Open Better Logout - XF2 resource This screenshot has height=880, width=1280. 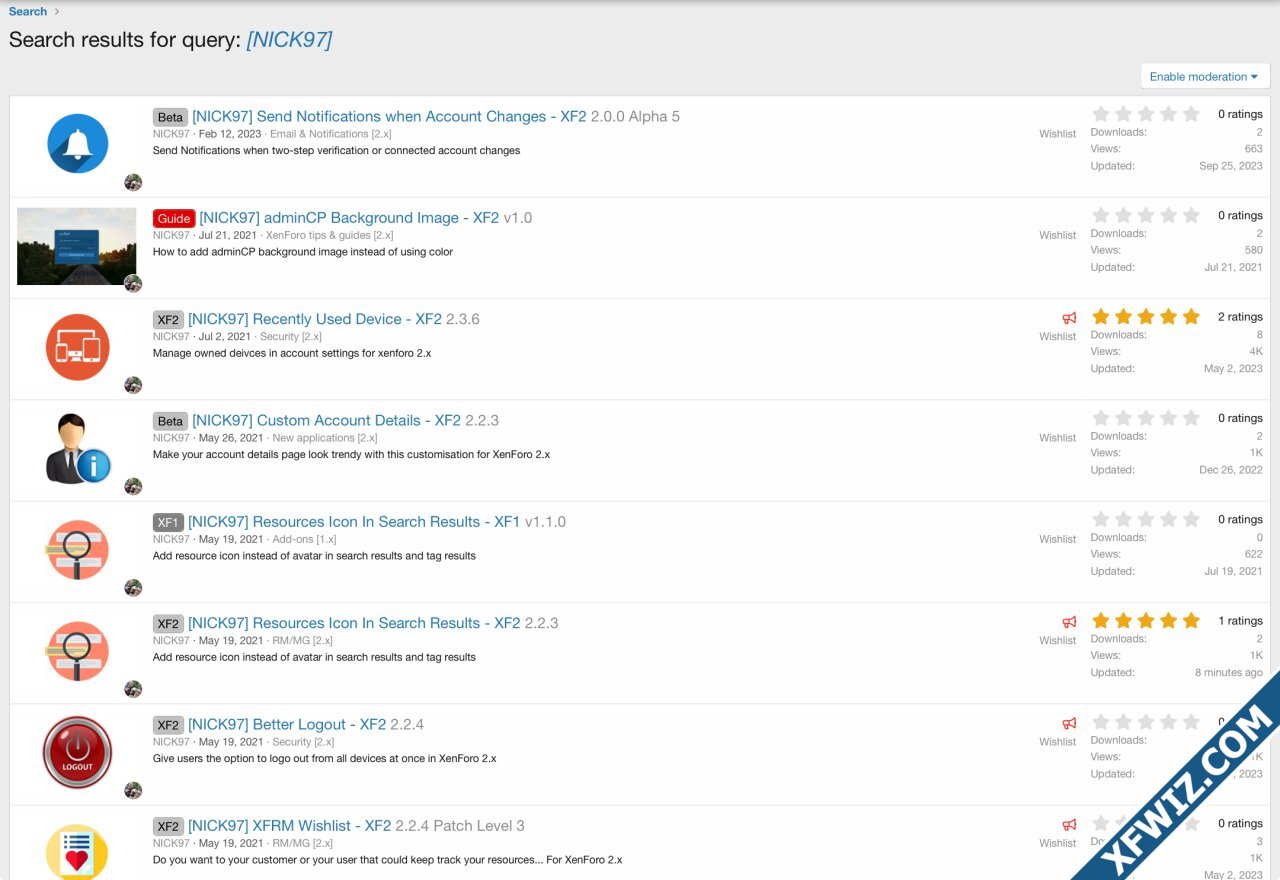pyautogui.click(x=287, y=724)
